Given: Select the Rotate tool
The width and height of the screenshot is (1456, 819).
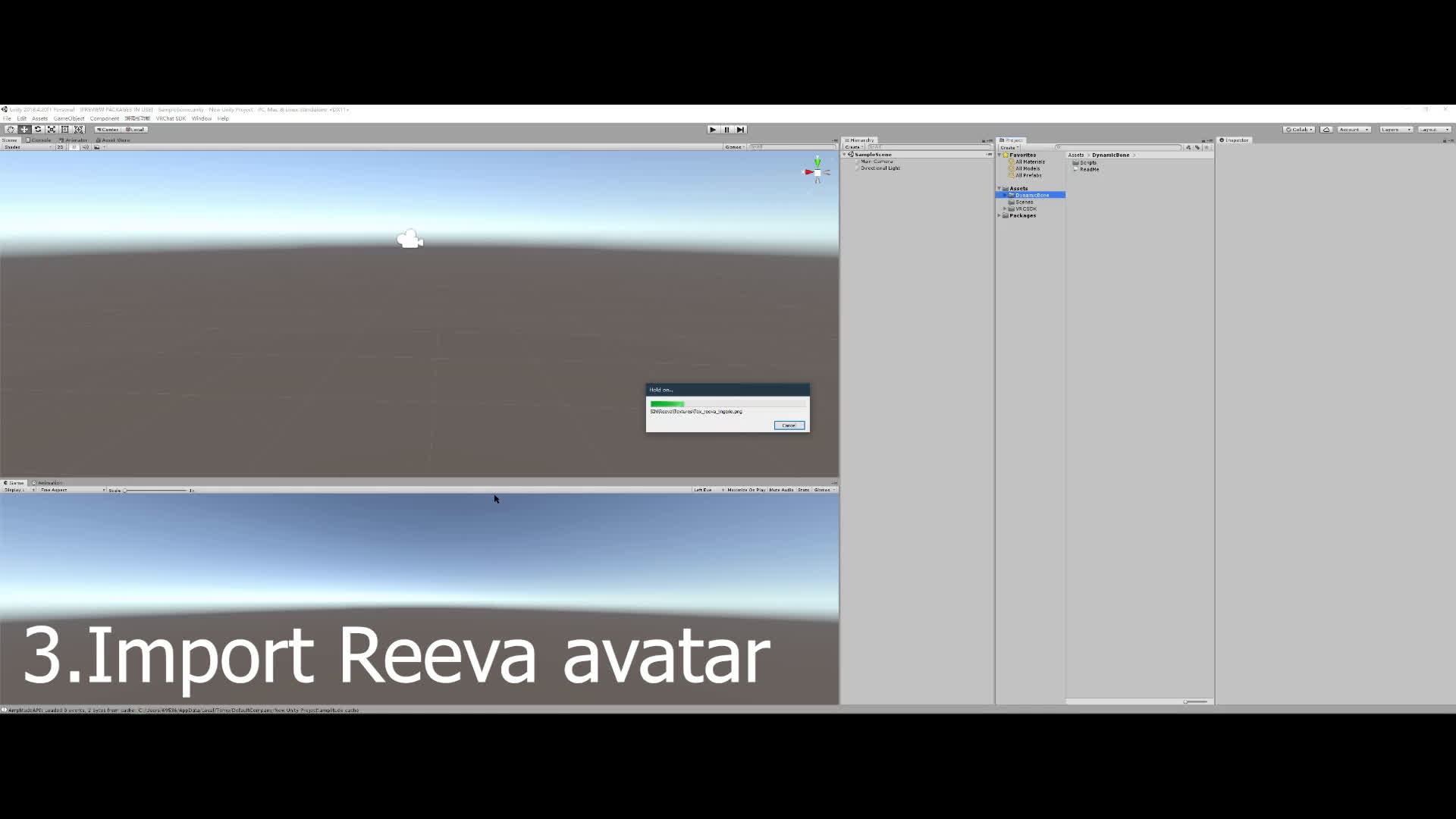Looking at the screenshot, I should pyautogui.click(x=38, y=130).
